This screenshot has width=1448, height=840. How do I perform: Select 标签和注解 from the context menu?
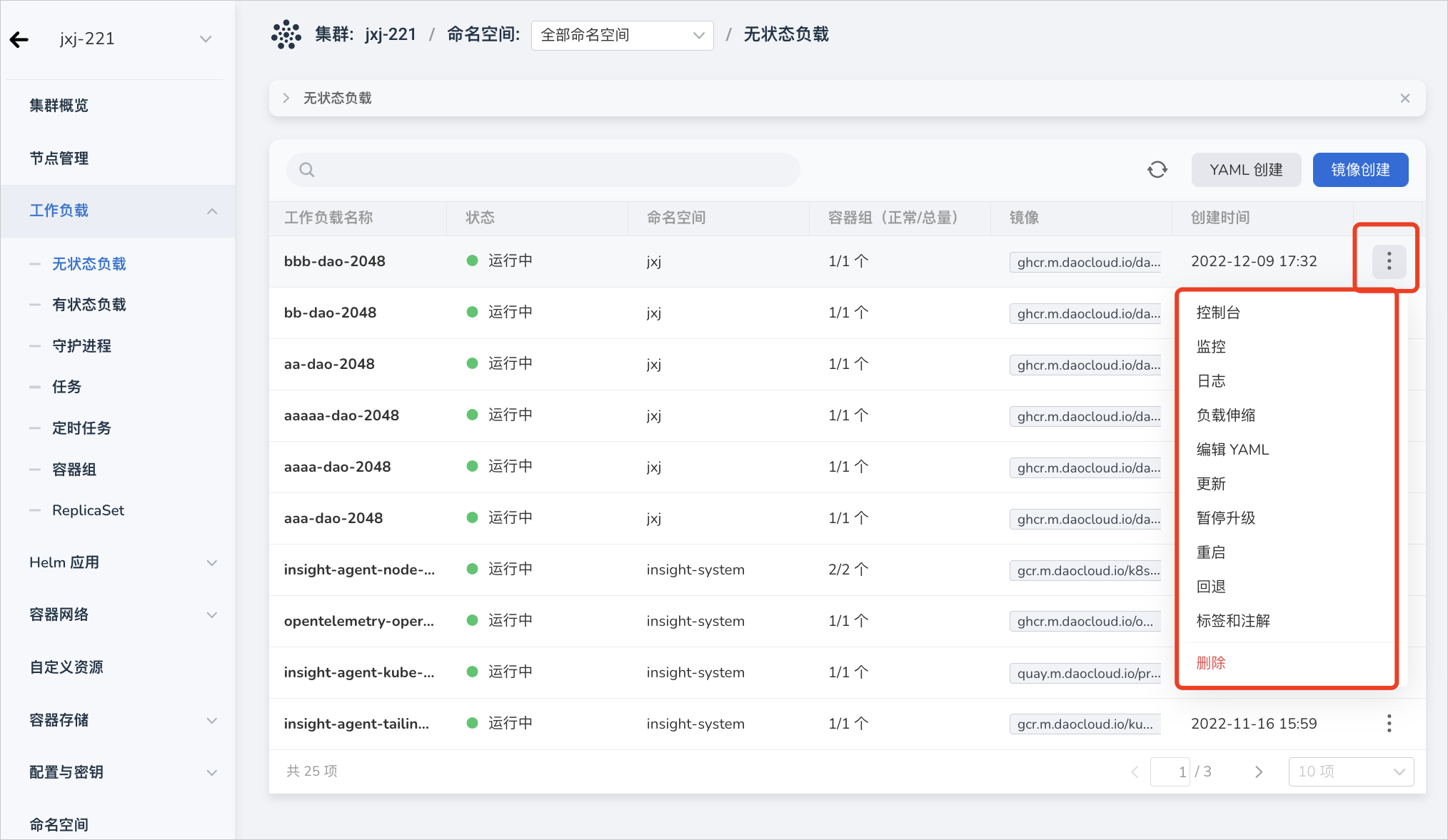pyautogui.click(x=1233, y=621)
